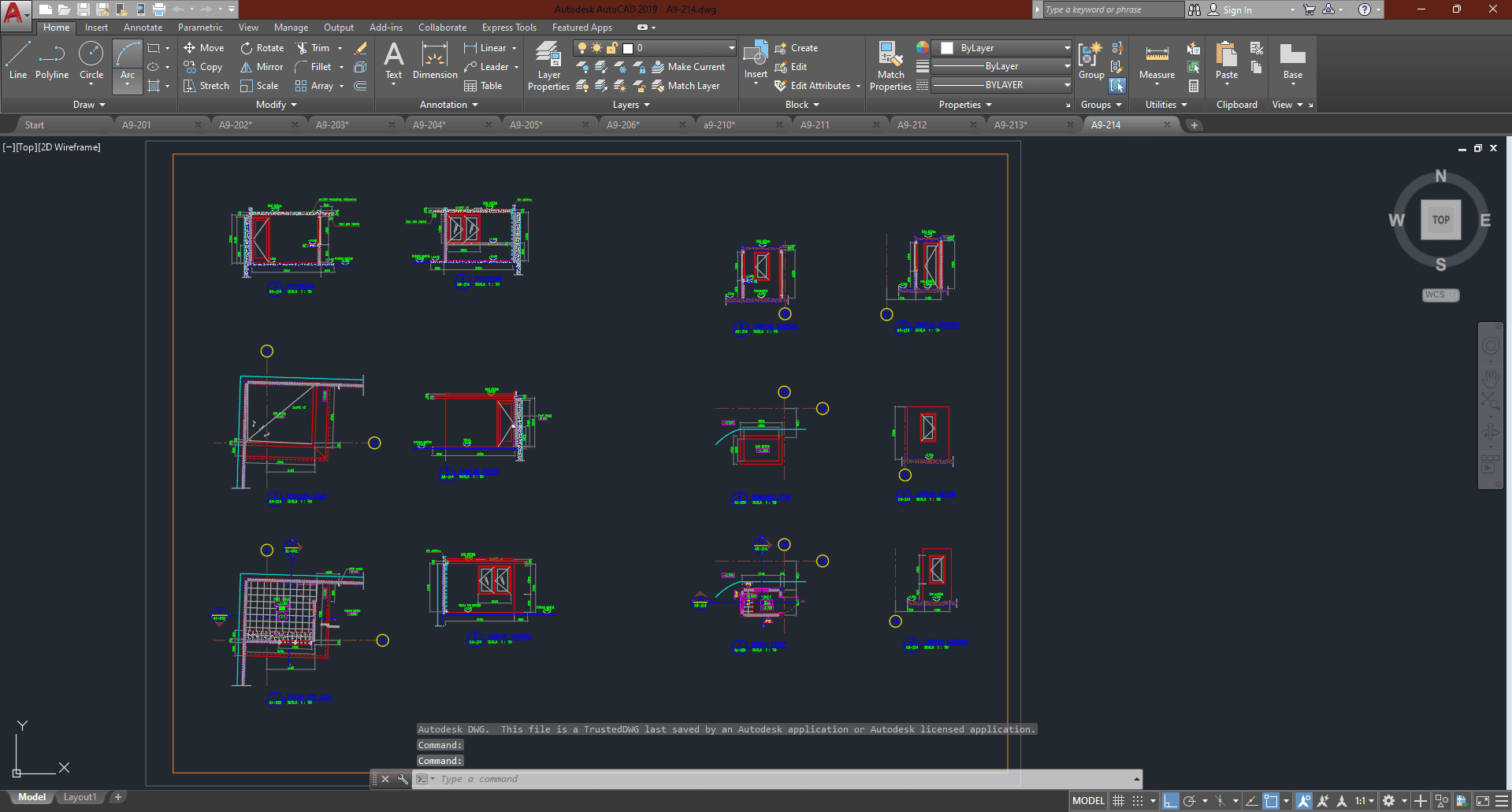Toggle annotation visibility in status bar
The height and width of the screenshot is (812, 1512).
[x=1304, y=801]
